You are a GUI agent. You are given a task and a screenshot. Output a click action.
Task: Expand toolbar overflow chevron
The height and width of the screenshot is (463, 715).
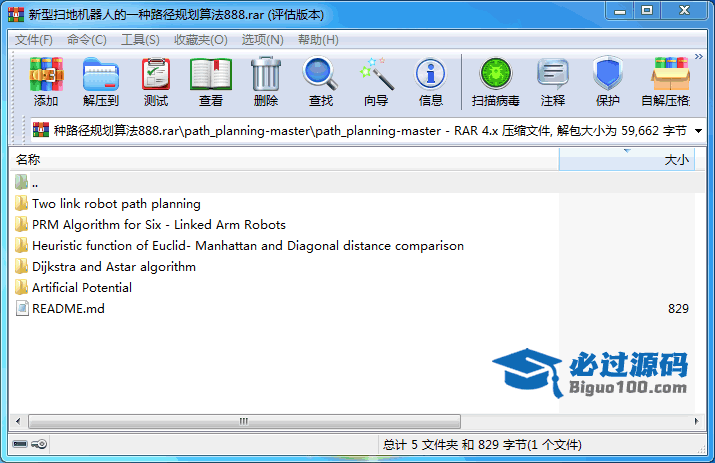[699, 57]
